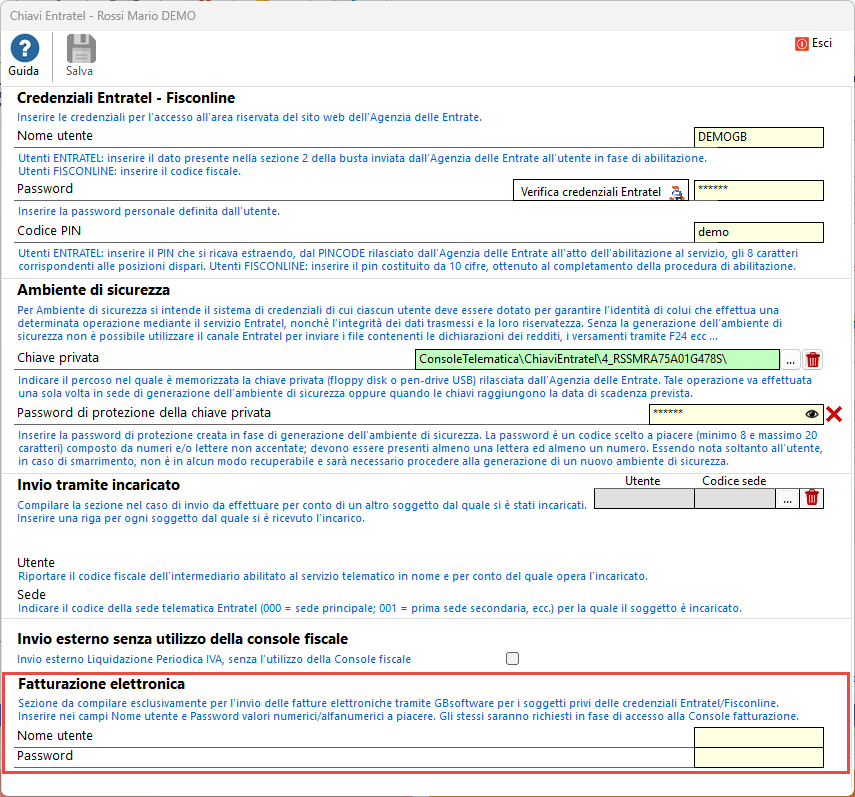Delete Chiave privata path with trash icon

[812, 359]
